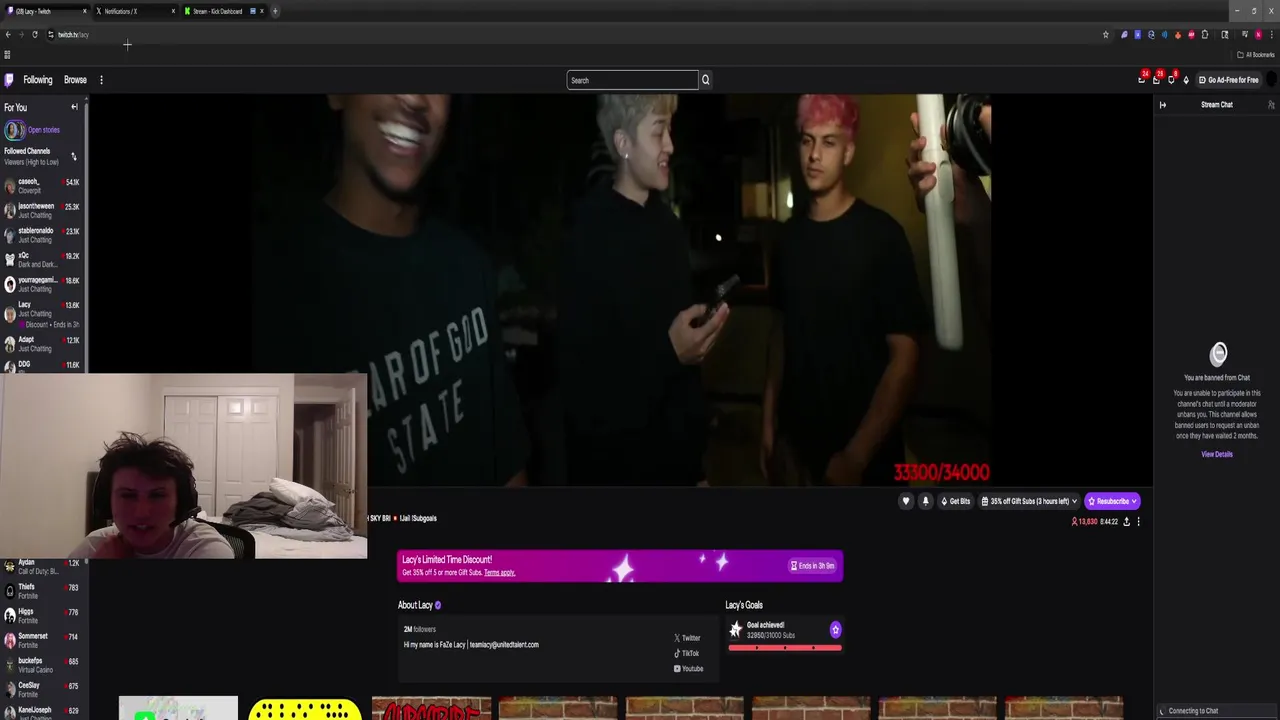This screenshot has height=720, width=1280.
Task: Open the All Bookmarks folder
Action: tap(1256, 55)
